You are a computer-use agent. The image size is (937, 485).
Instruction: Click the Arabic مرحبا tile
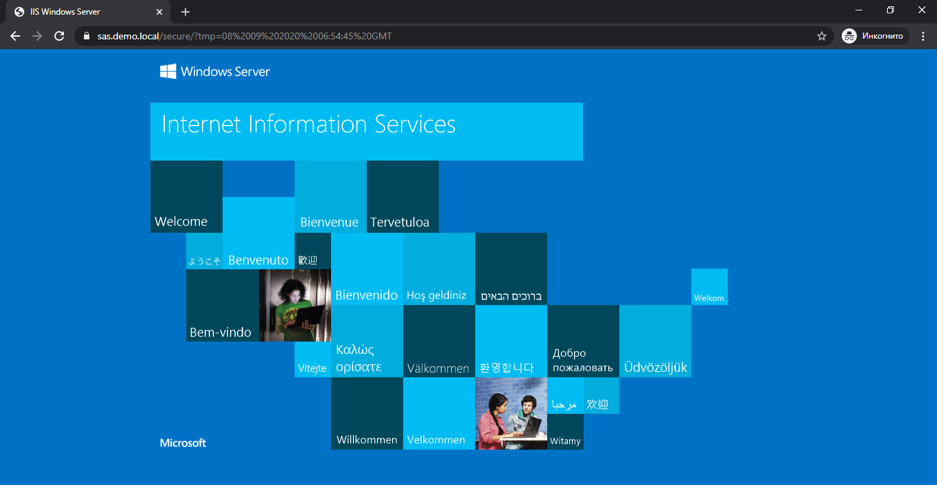(565, 395)
